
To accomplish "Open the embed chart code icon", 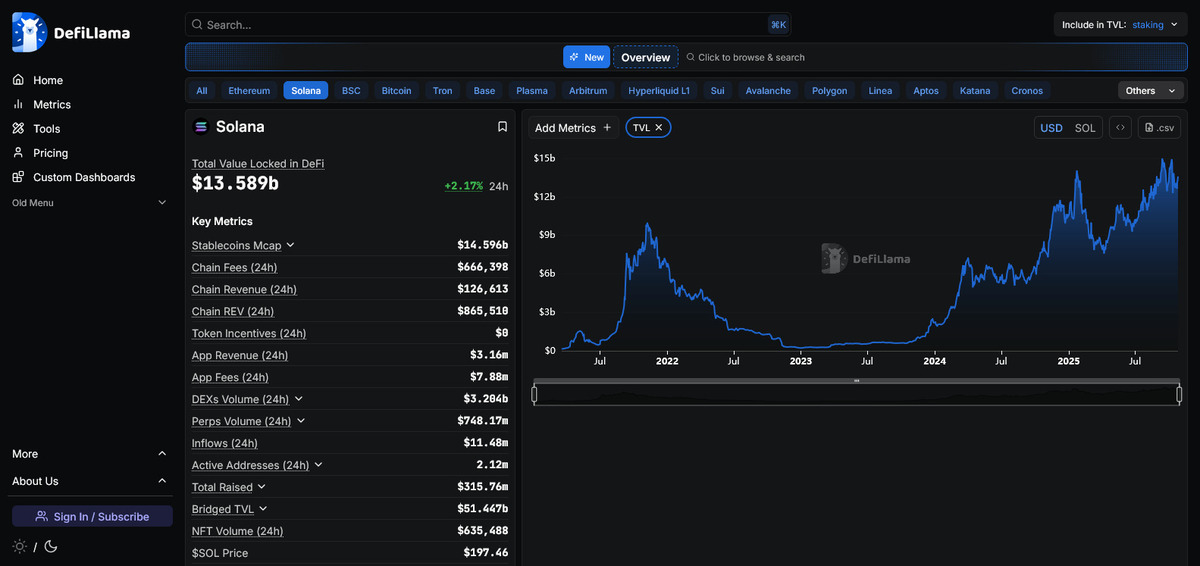I will [x=1120, y=128].
